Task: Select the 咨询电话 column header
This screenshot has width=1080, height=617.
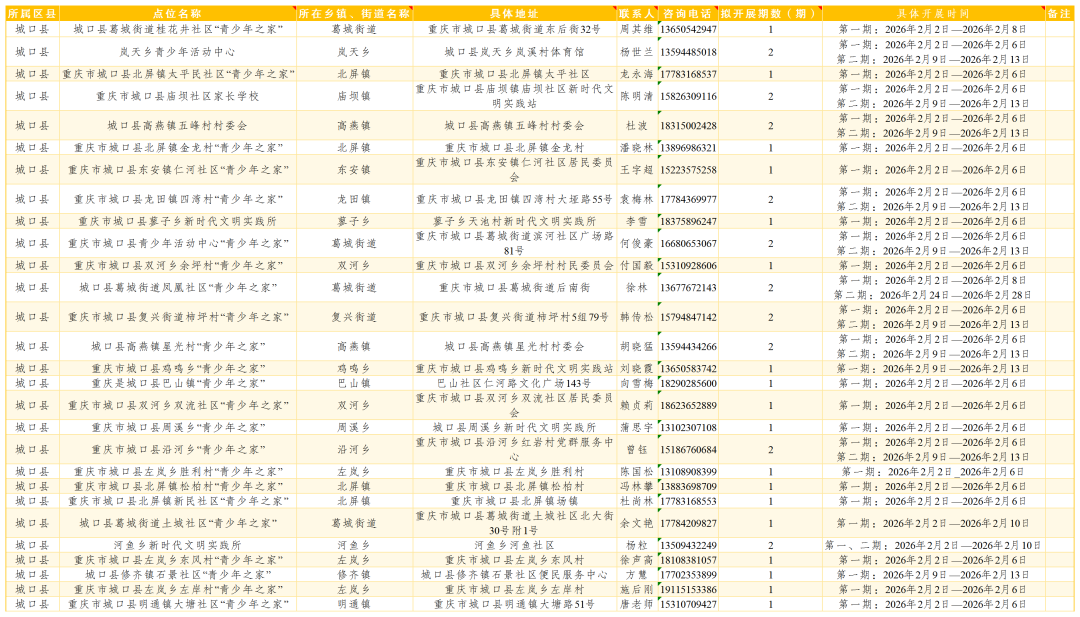Action: [688, 14]
